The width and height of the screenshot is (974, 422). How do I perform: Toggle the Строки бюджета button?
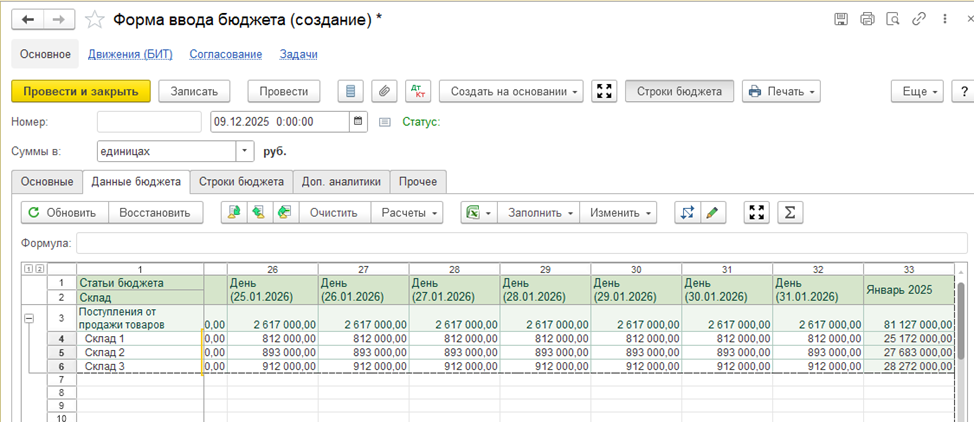coord(680,91)
